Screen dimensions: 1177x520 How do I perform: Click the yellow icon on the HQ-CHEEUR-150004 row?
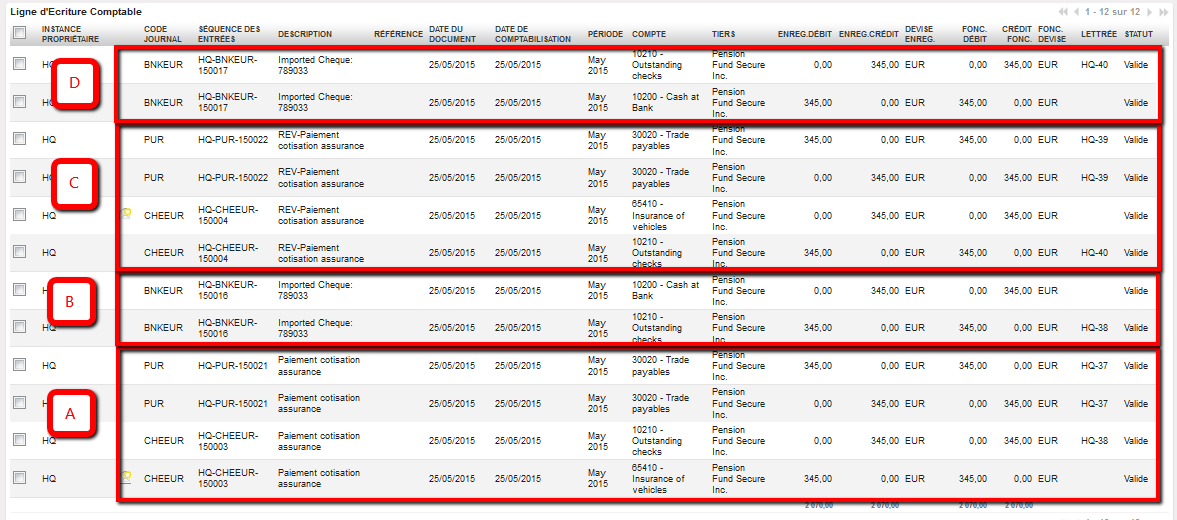(127, 214)
